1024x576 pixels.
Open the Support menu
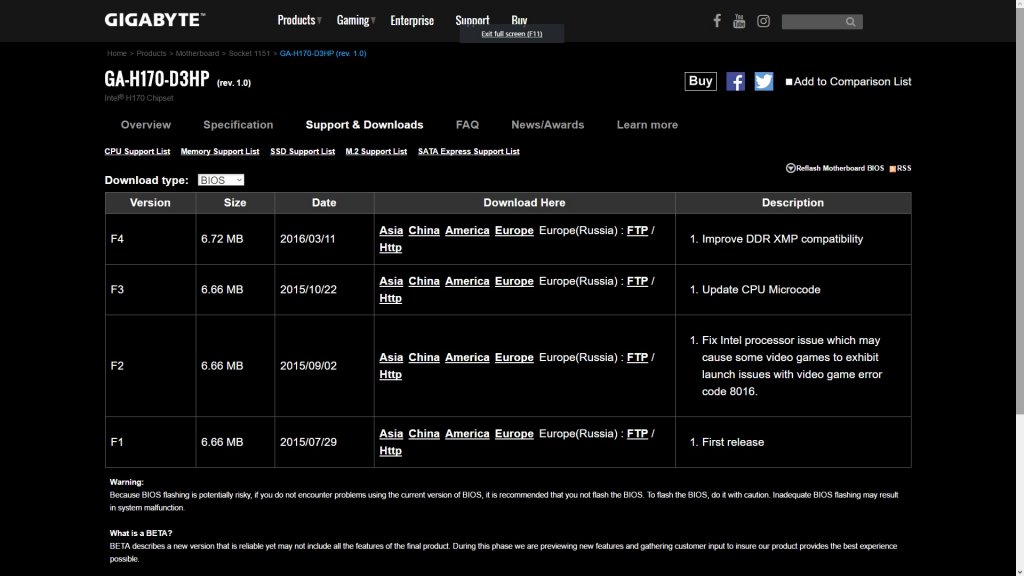click(472, 20)
